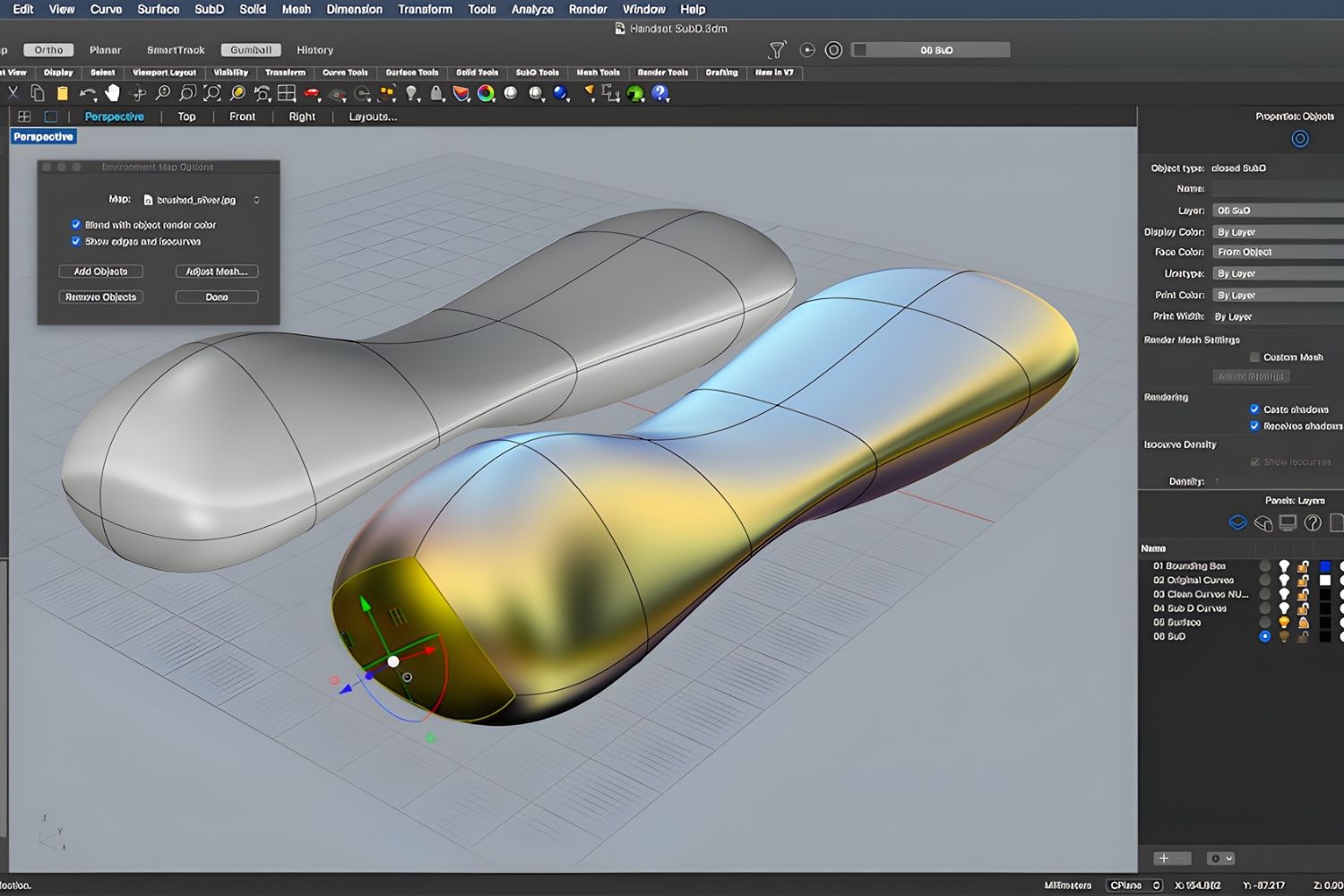
Task: Click the blue color swatch of the Bounding Box layer
Action: click(1325, 566)
